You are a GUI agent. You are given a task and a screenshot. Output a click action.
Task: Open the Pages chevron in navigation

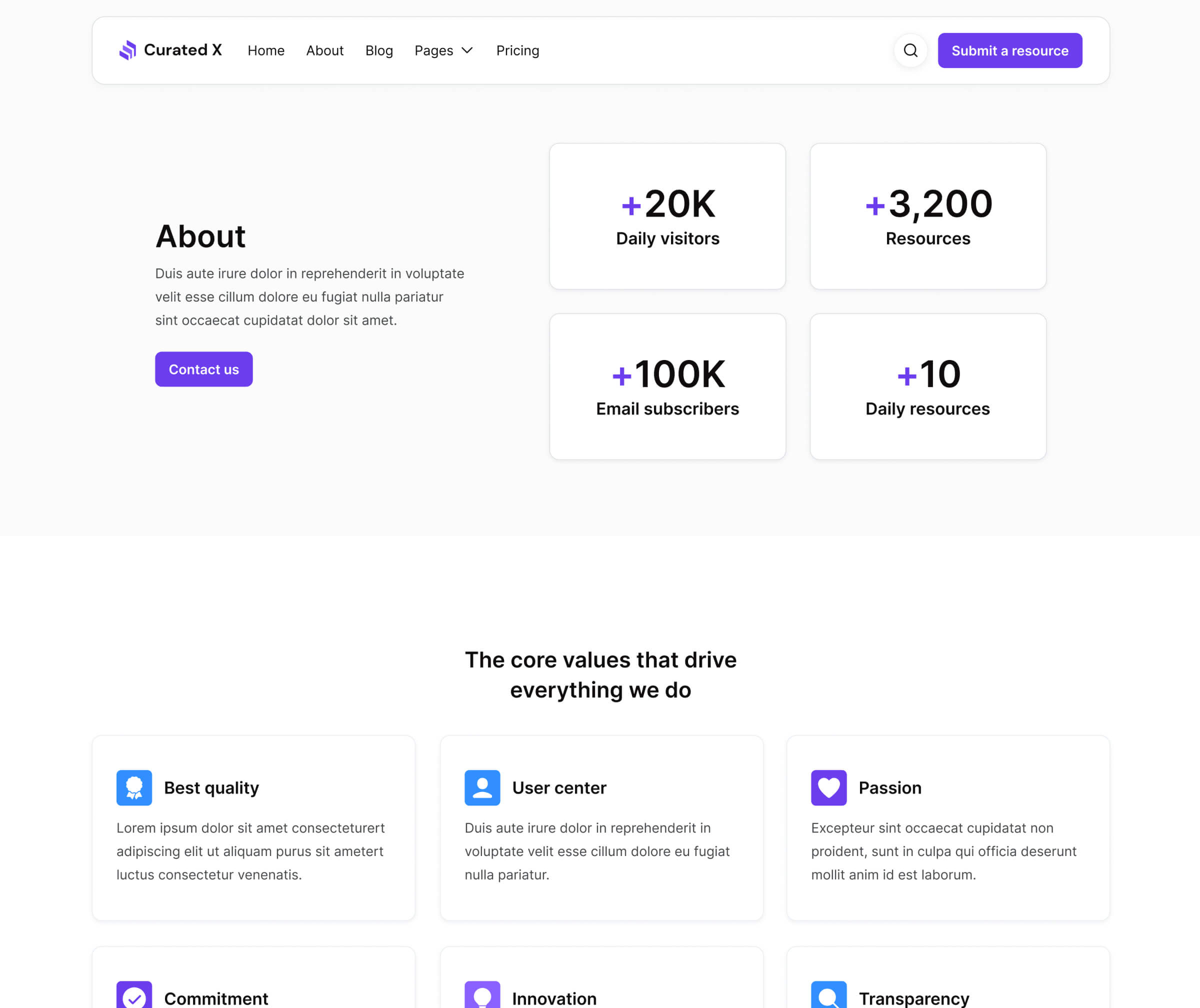tap(467, 50)
